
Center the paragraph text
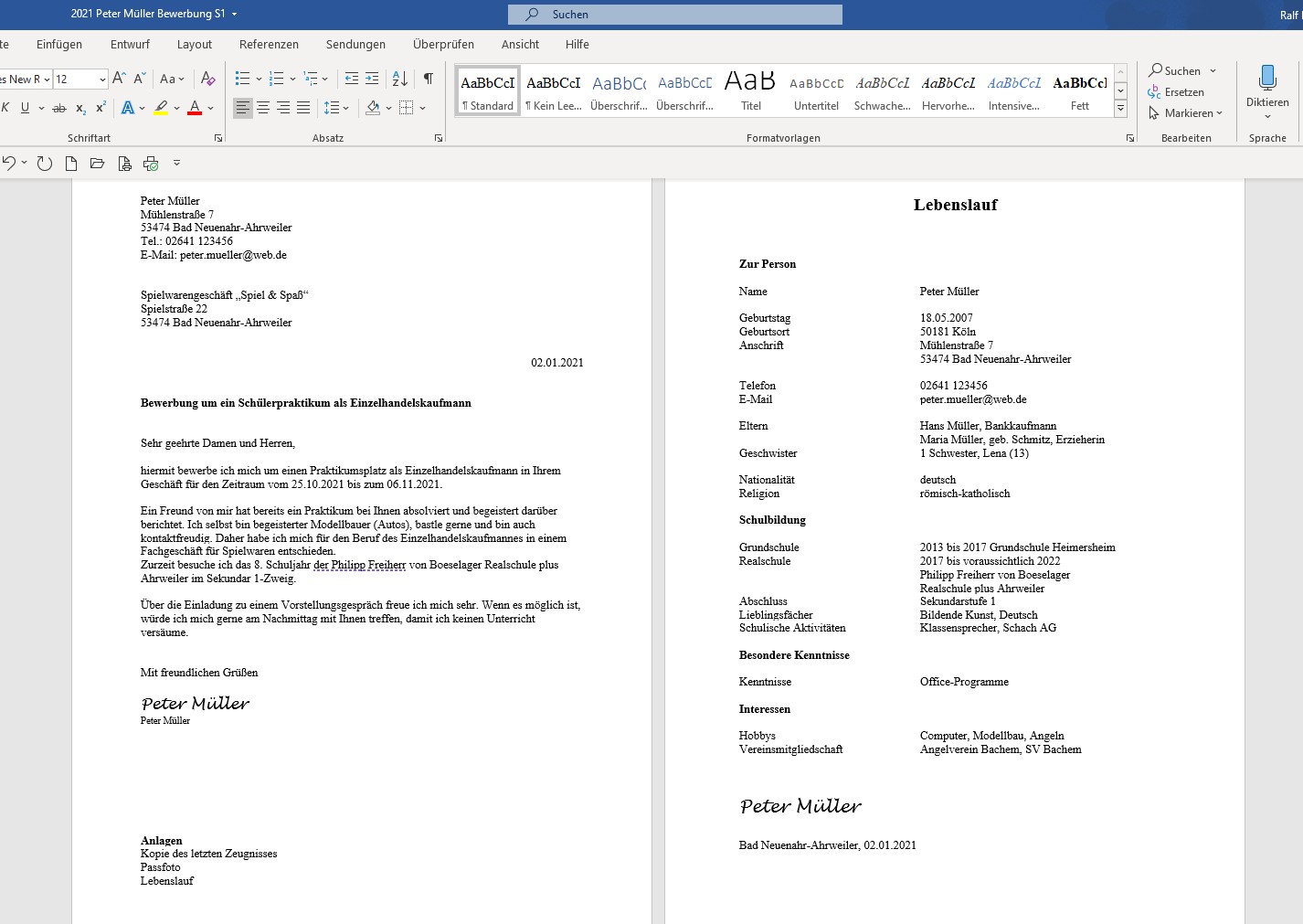tap(263, 108)
